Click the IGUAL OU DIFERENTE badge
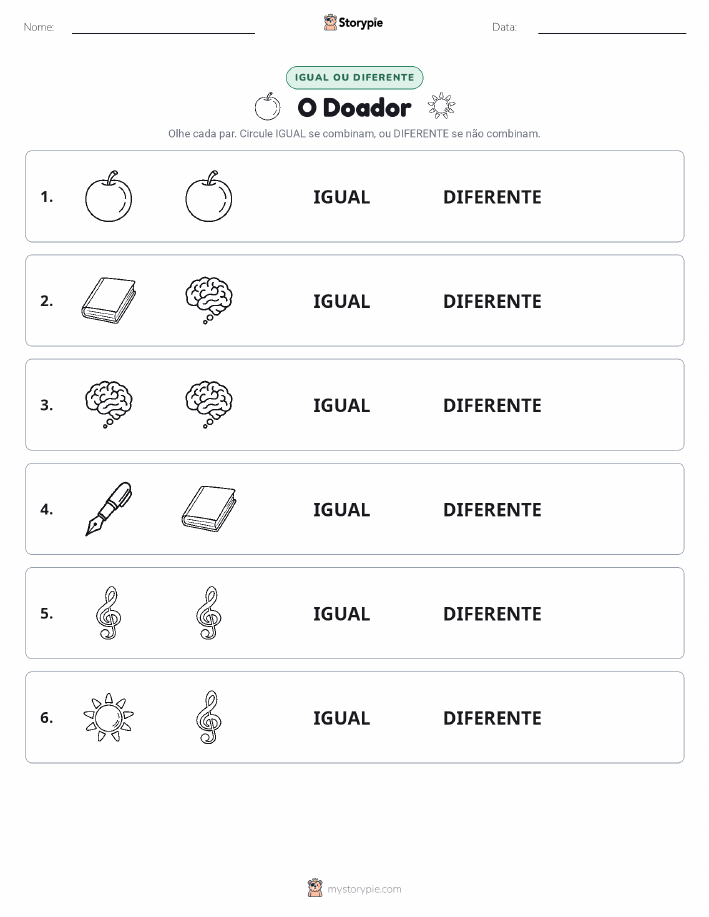Screen dimensions: 709x917 [354, 77]
